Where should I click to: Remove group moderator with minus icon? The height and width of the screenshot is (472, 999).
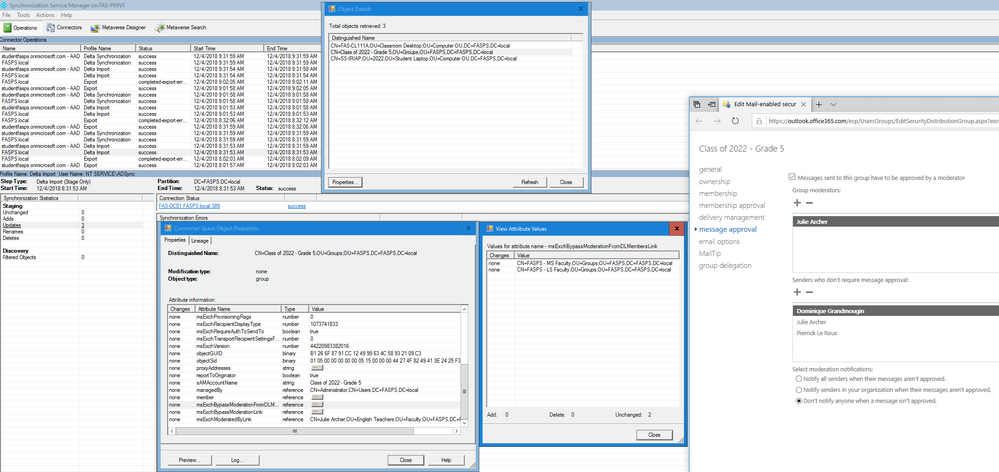click(x=809, y=203)
